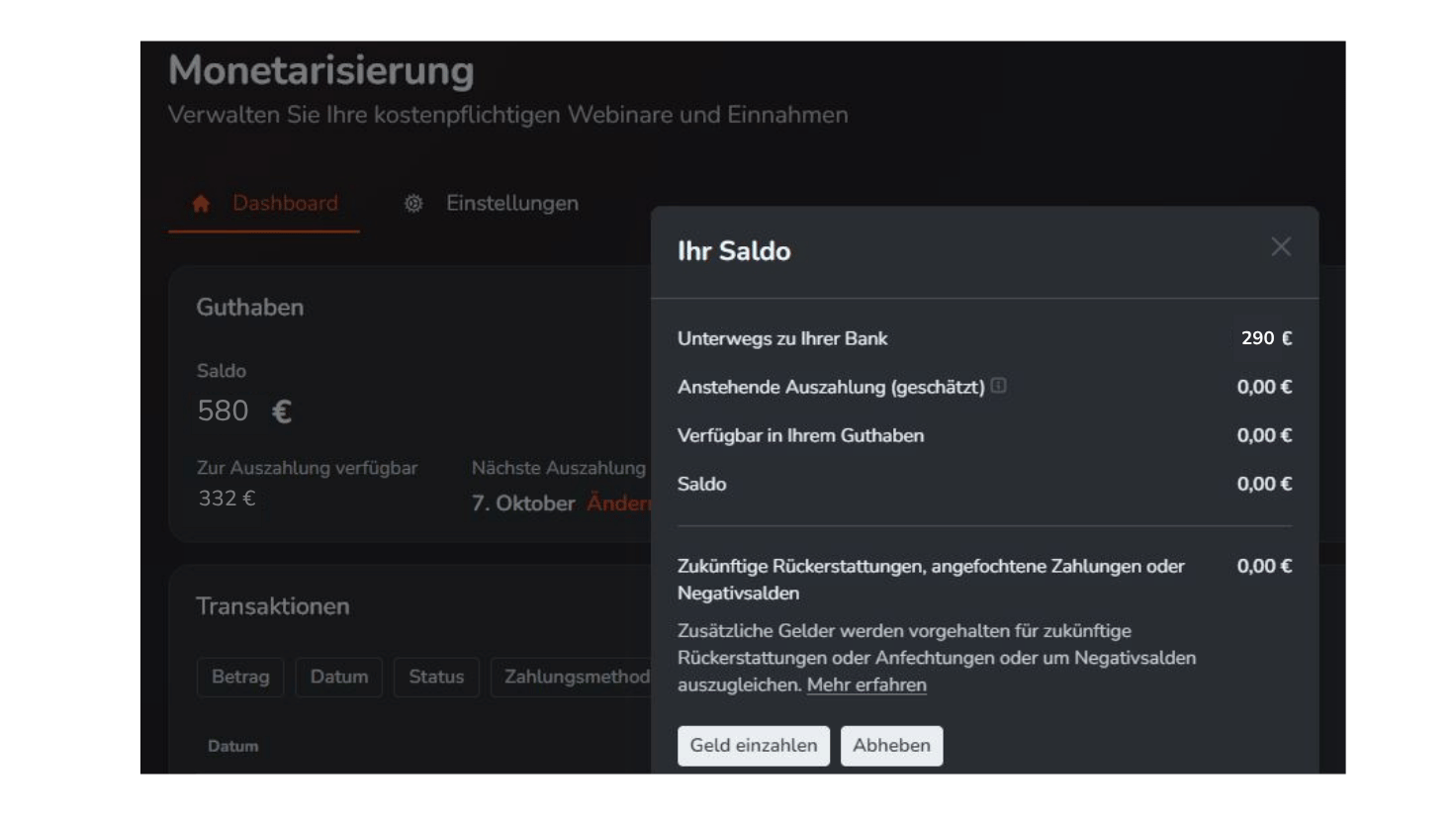Switch to the Dashboard tab

click(285, 204)
